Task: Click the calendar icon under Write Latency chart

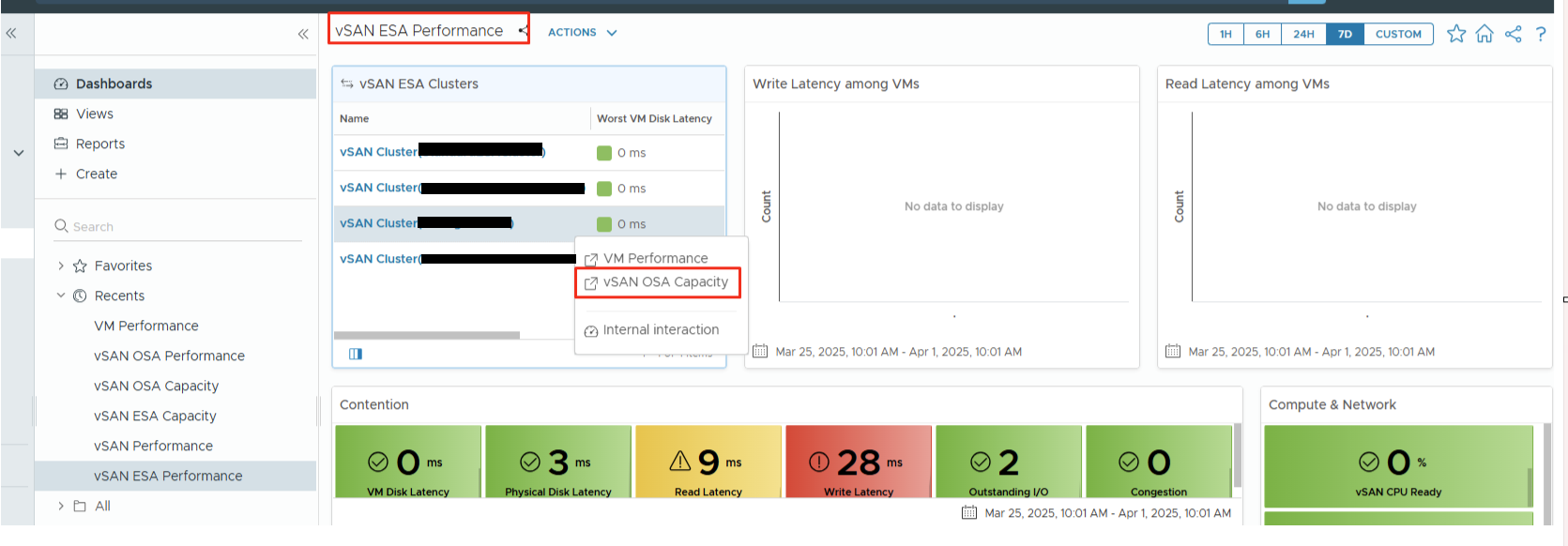Action: pyautogui.click(x=760, y=352)
